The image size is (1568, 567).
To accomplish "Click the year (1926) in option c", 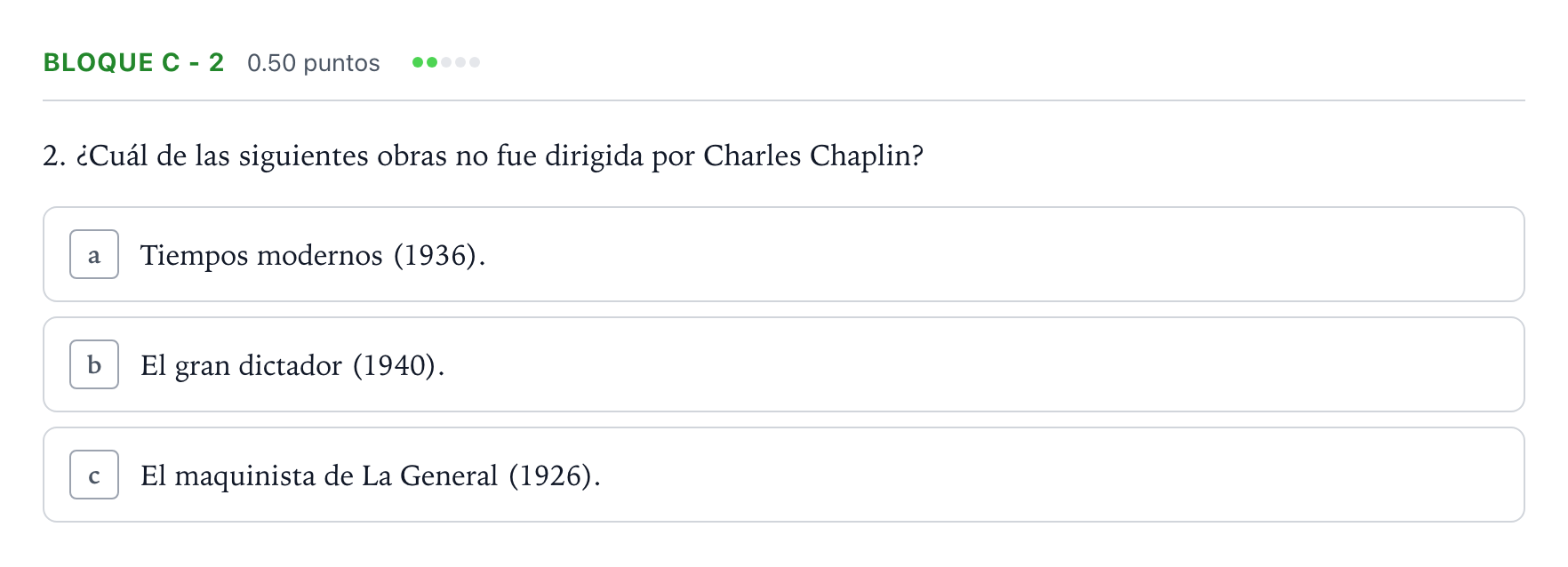I will 550,476.
